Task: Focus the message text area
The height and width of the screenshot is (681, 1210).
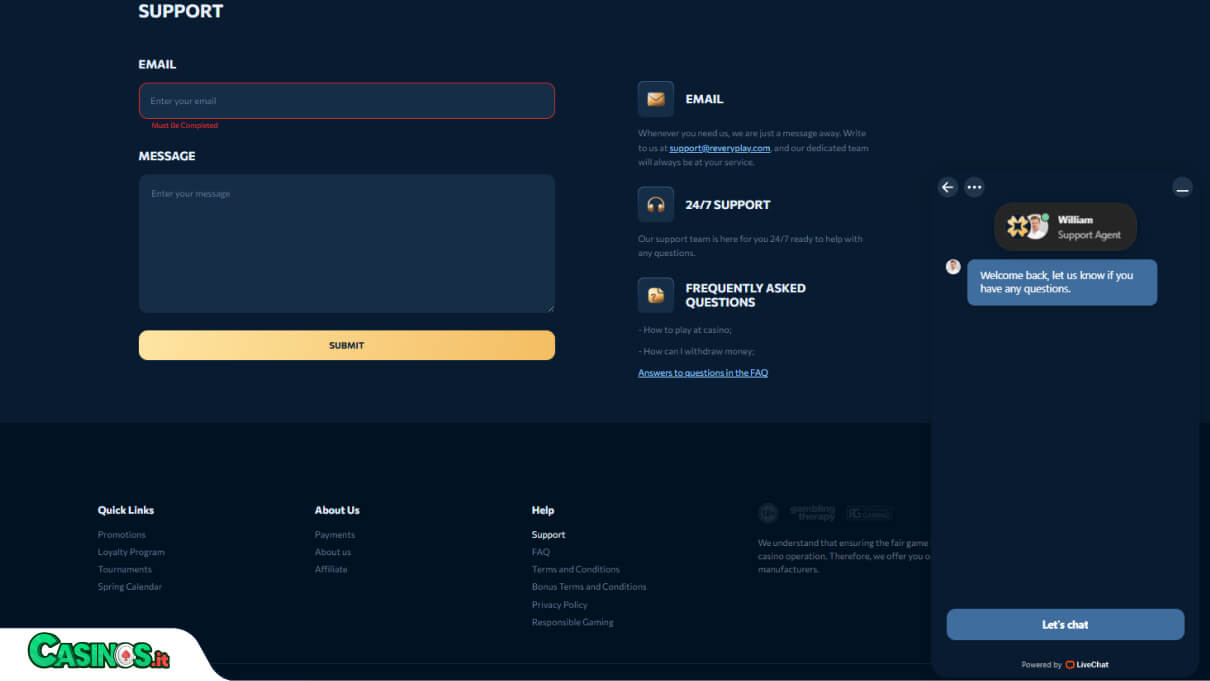Action: [x=347, y=244]
